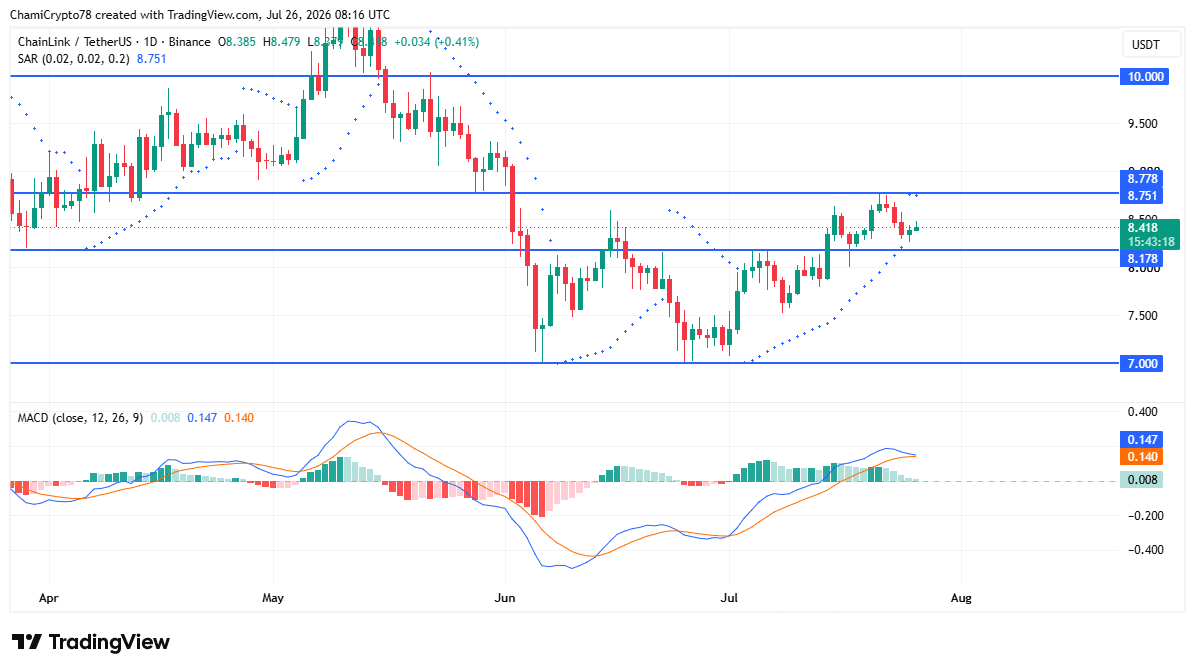Click signal line value 0.140 in legend
The image size is (1195, 672).
click(239, 418)
